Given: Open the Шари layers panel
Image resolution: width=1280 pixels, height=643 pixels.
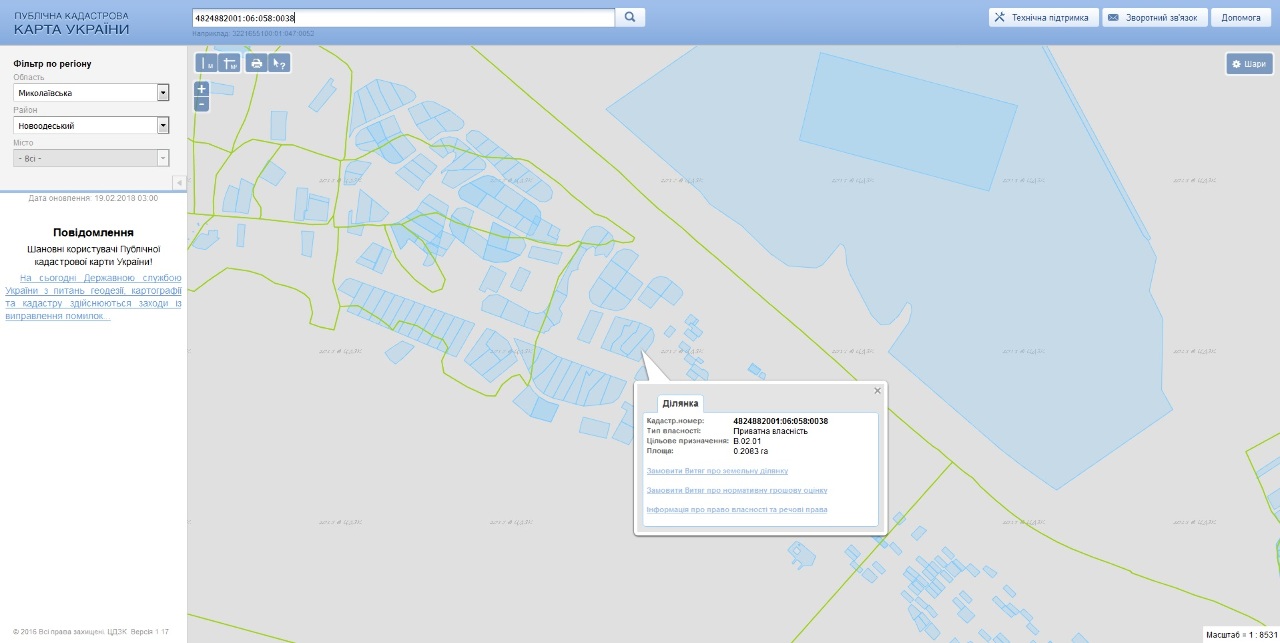Looking at the screenshot, I should pyautogui.click(x=1249, y=64).
